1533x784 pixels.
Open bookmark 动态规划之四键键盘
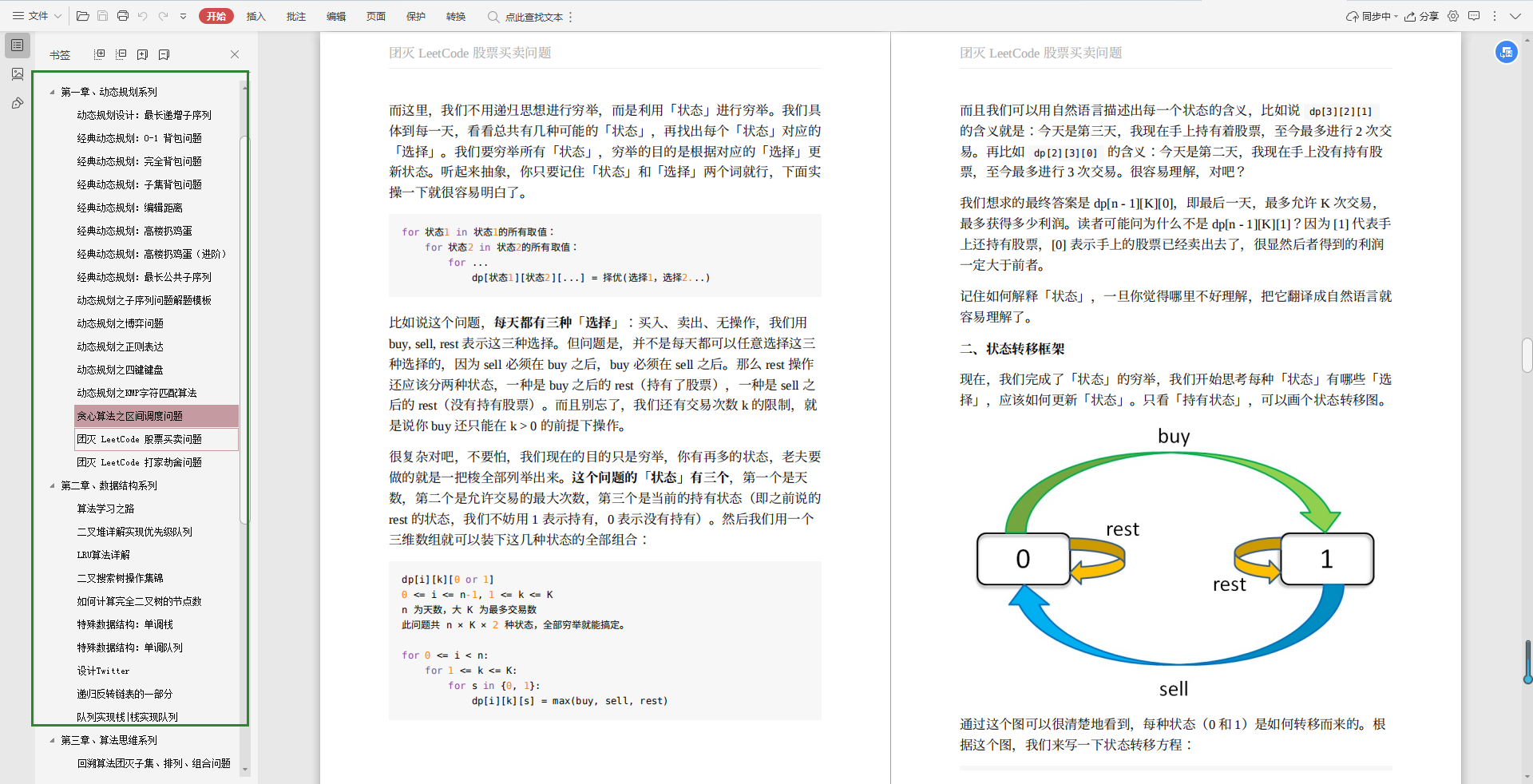click(120, 370)
